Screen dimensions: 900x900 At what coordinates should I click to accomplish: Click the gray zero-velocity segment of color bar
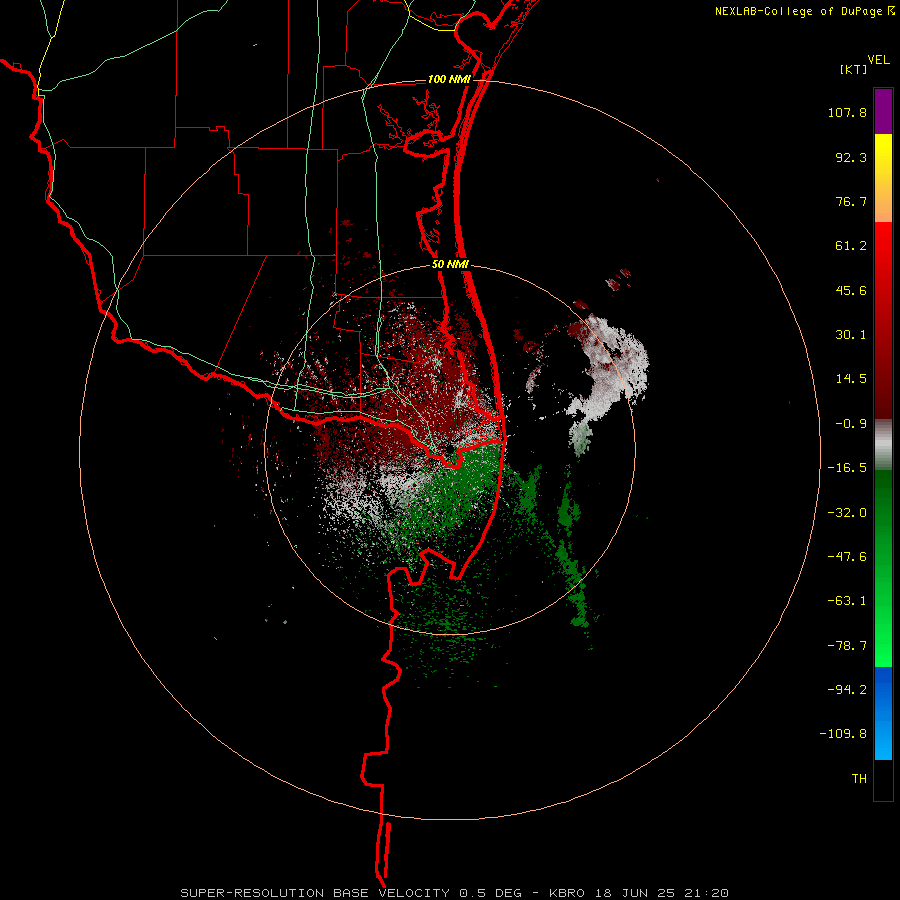tap(883, 445)
